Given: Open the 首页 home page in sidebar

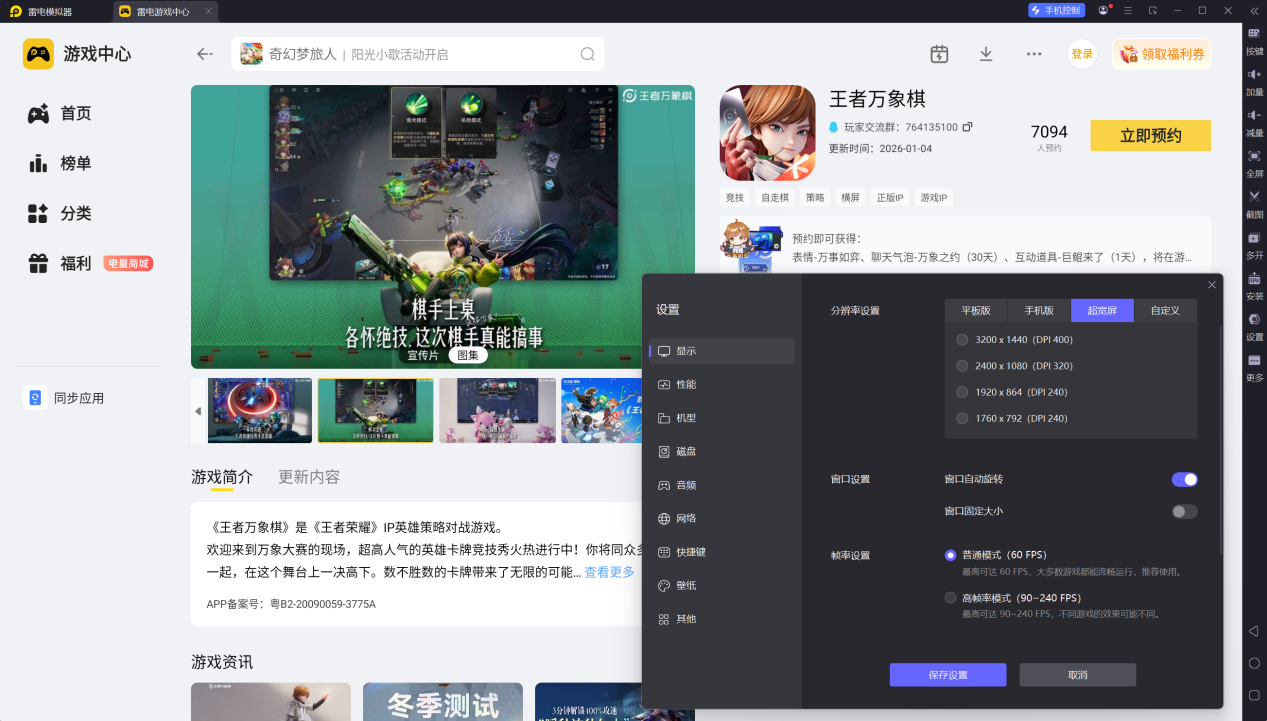Looking at the screenshot, I should click(x=60, y=114).
